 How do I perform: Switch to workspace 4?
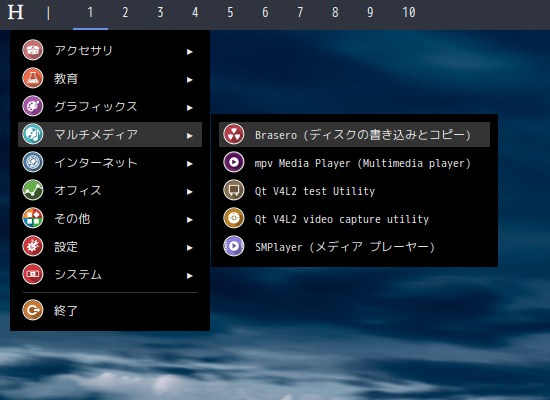(x=195, y=13)
